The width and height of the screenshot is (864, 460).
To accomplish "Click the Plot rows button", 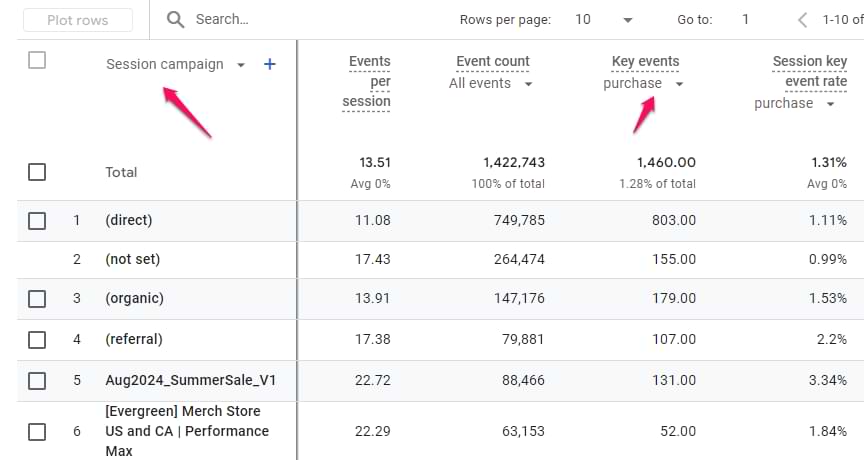I will (x=77, y=20).
